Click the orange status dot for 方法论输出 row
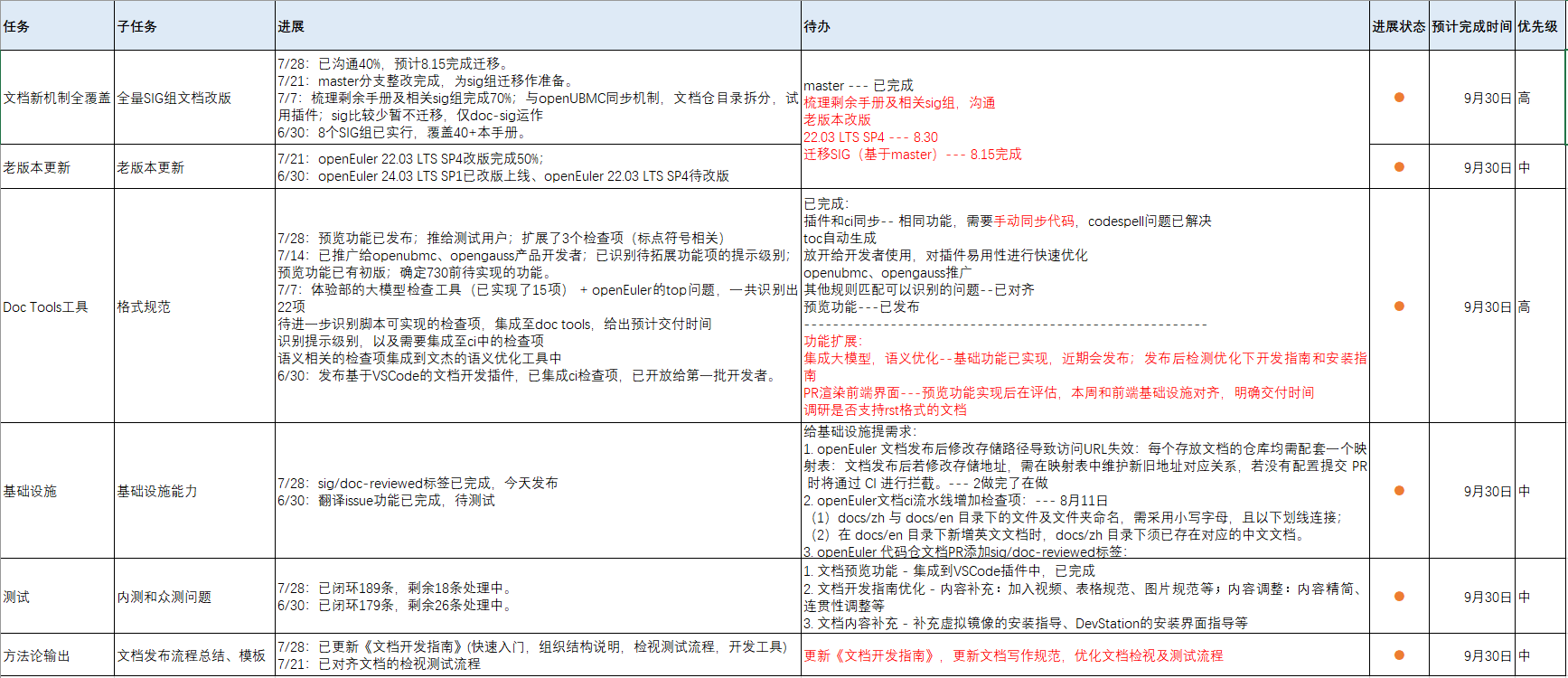The height and width of the screenshot is (678, 1568). (1399, 655)
